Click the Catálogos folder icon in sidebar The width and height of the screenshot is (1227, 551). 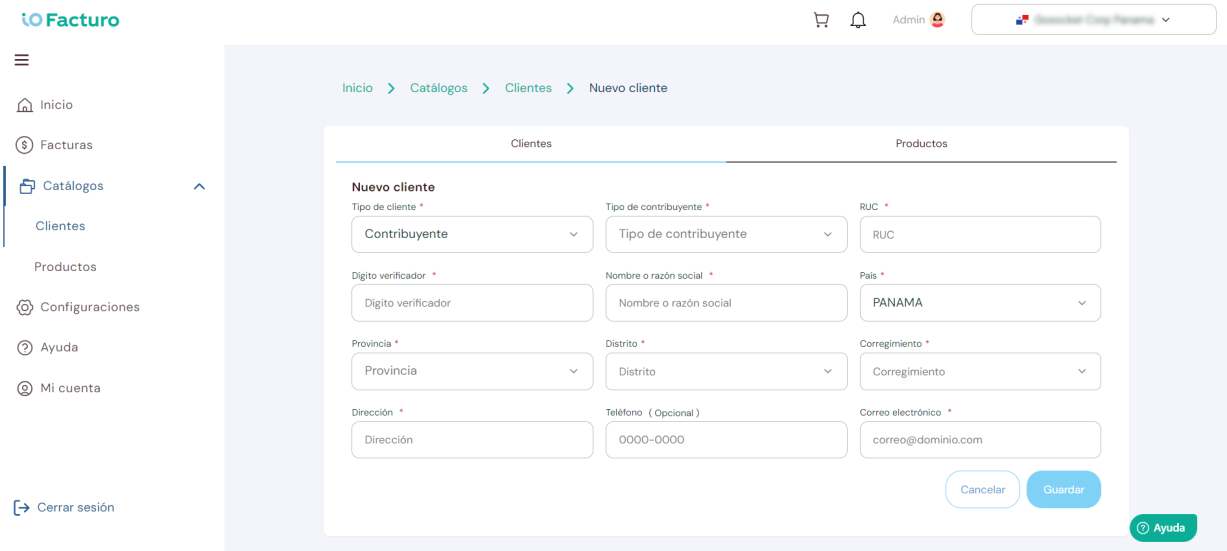pyautogui.click(x=28, y=186)
